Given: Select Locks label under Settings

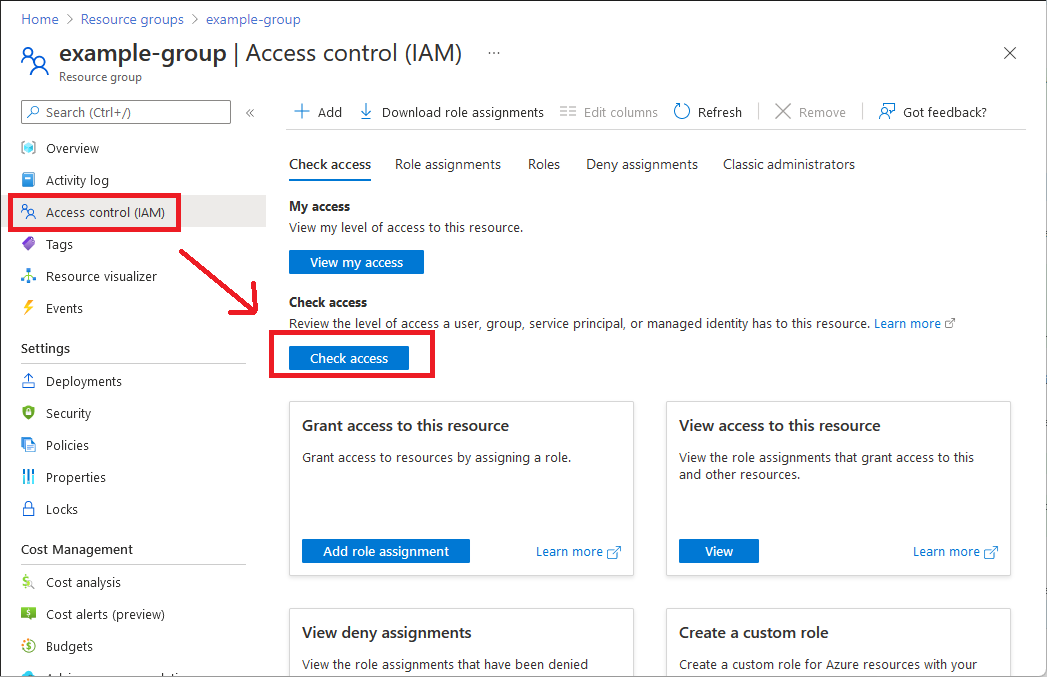Looking at the screenshot, I should tap(61, 509).
